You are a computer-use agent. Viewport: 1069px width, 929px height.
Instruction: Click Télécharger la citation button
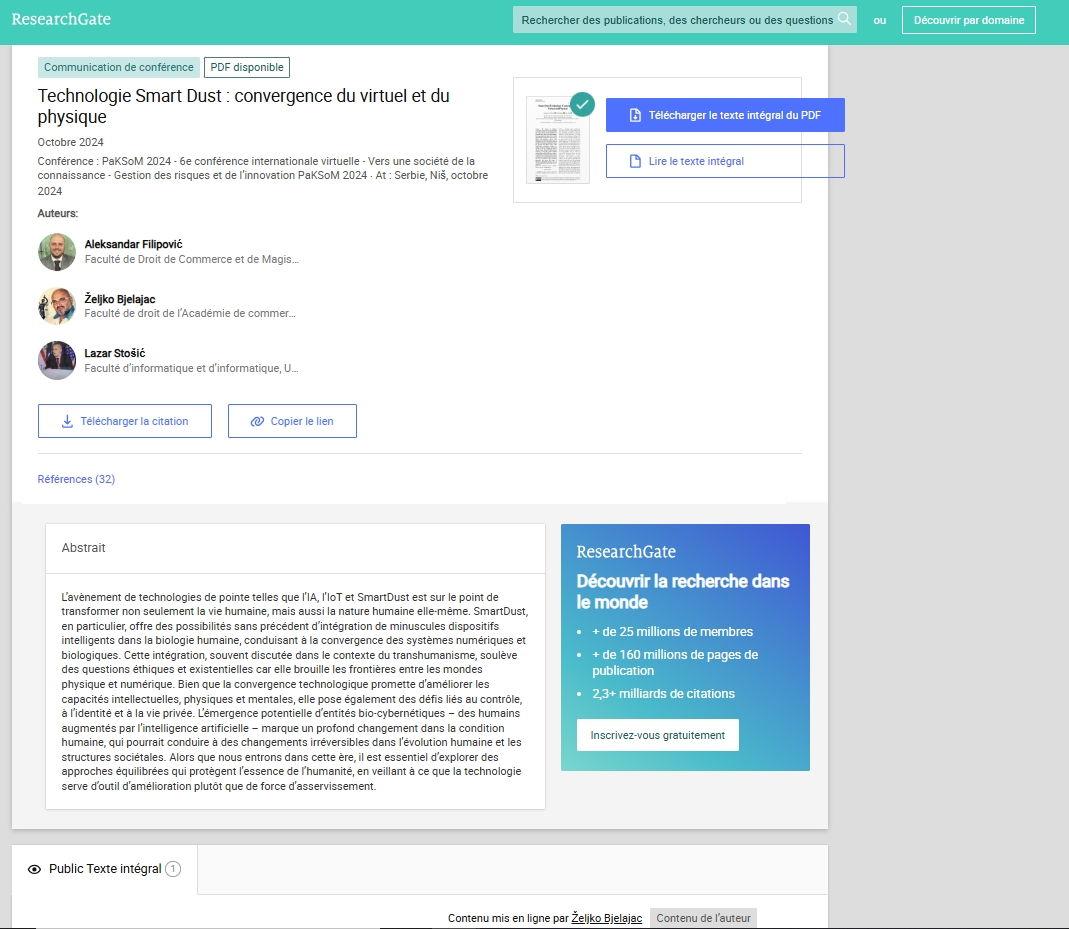click(125, 421)
